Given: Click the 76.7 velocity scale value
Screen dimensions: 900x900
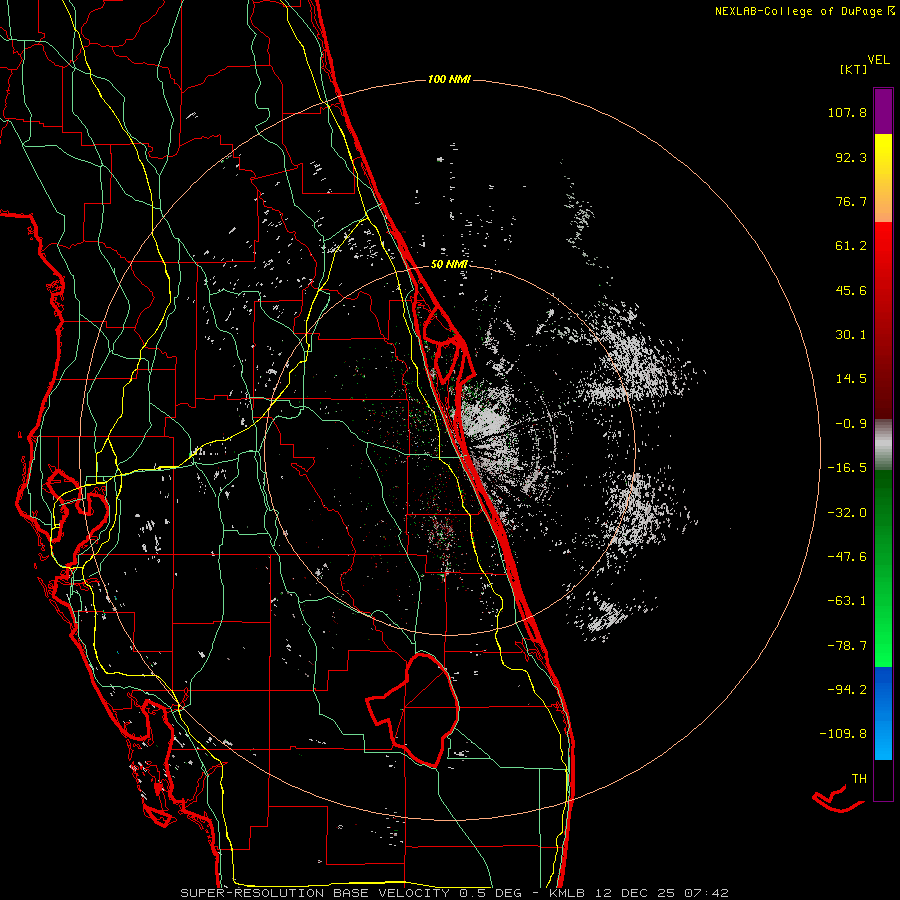Looking at the screenshot, I should [851, 201].
